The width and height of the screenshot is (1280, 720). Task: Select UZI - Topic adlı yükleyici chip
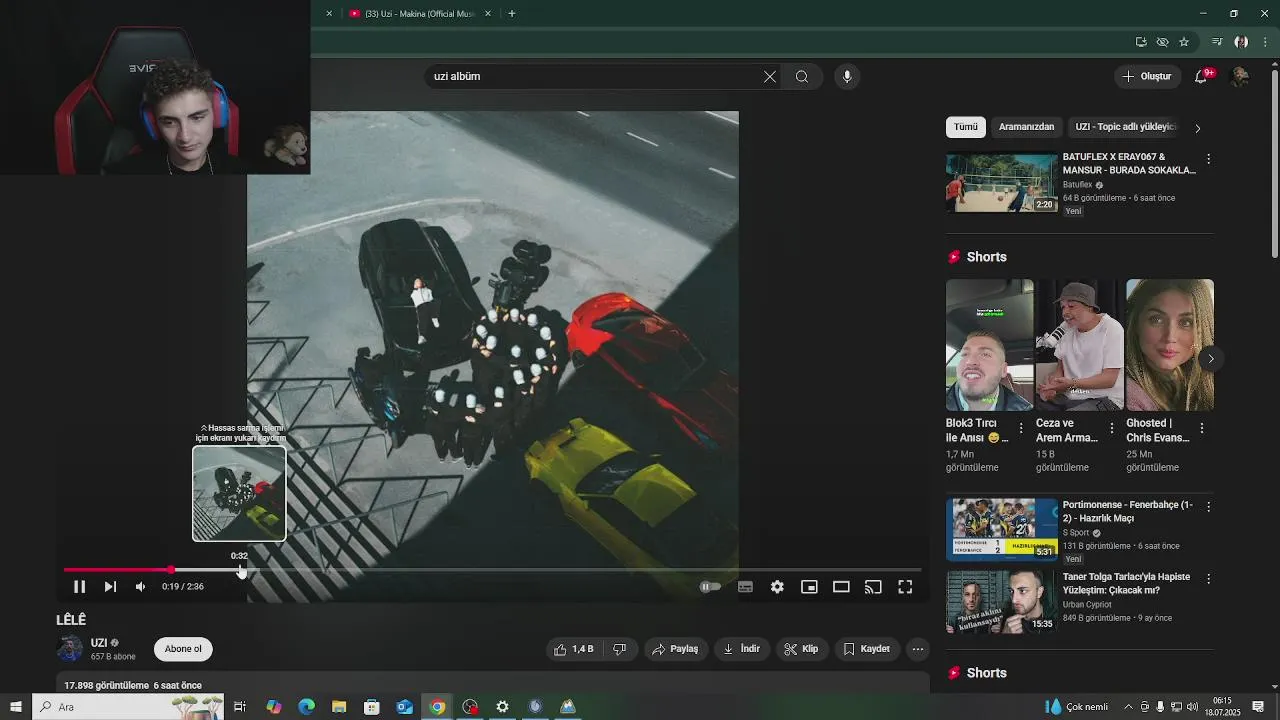[x=1125, y=127]
